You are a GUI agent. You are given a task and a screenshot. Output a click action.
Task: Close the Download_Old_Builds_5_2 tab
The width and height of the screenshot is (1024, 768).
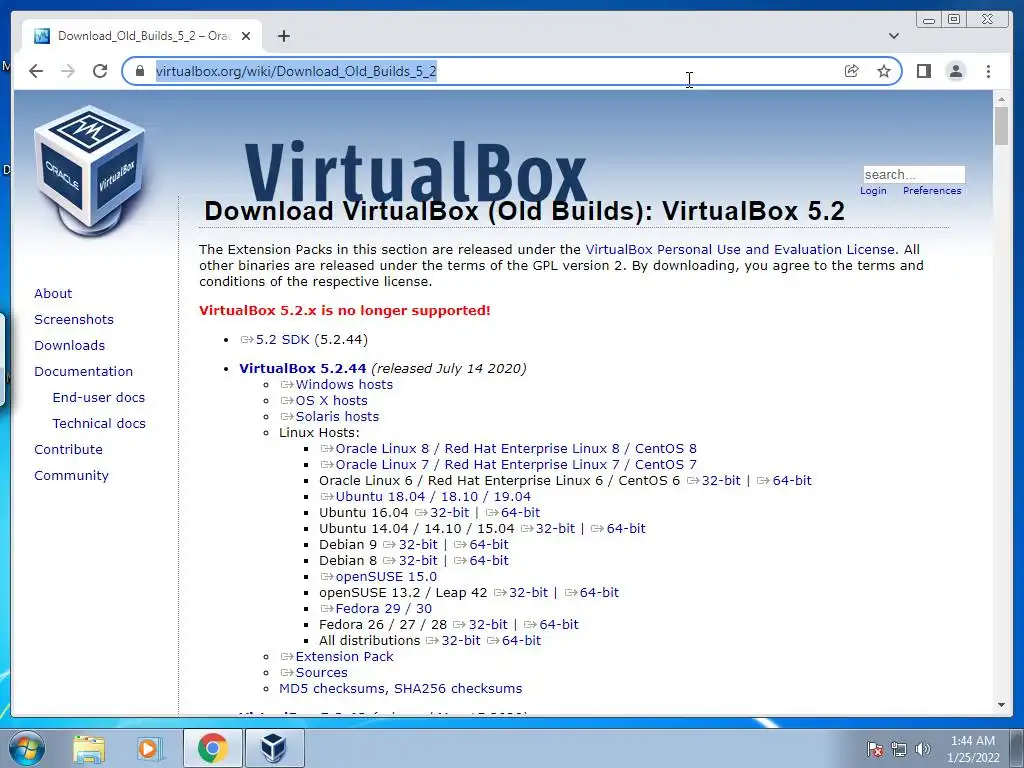coord(246,36)
